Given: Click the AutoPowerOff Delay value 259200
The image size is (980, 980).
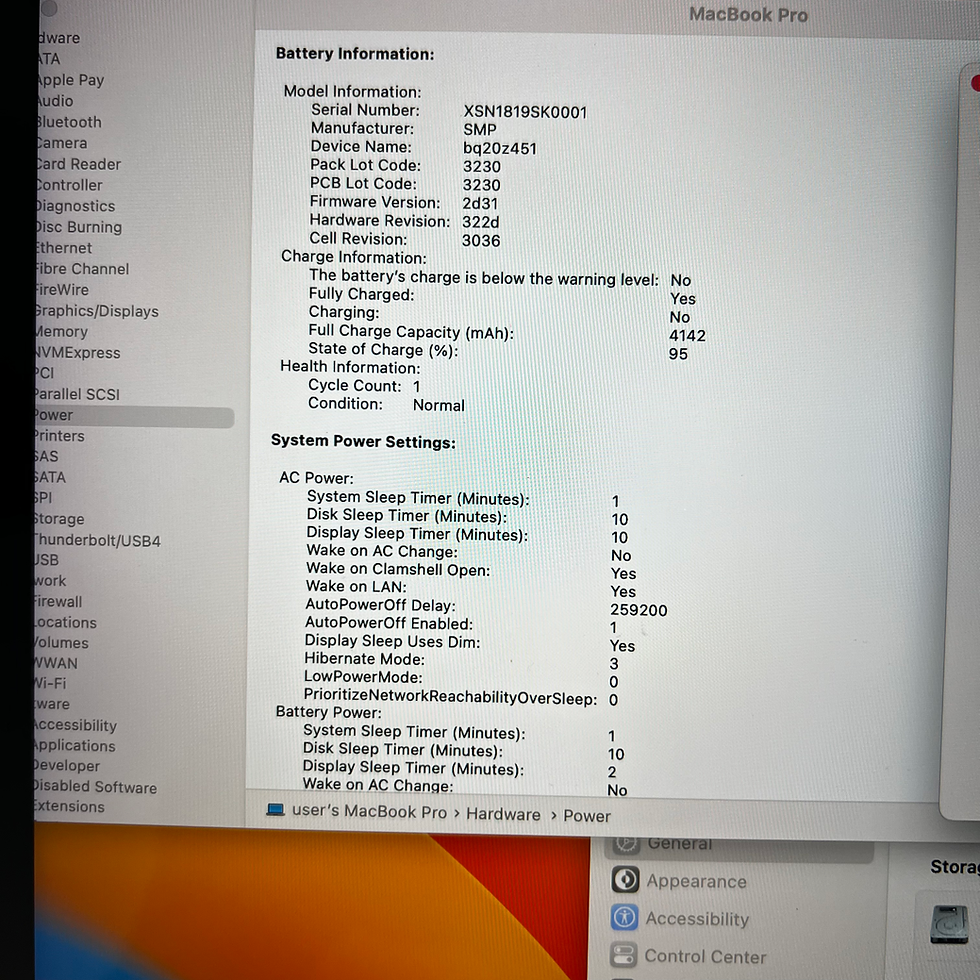Looking at the screenshot, I should tap(638, 610).
